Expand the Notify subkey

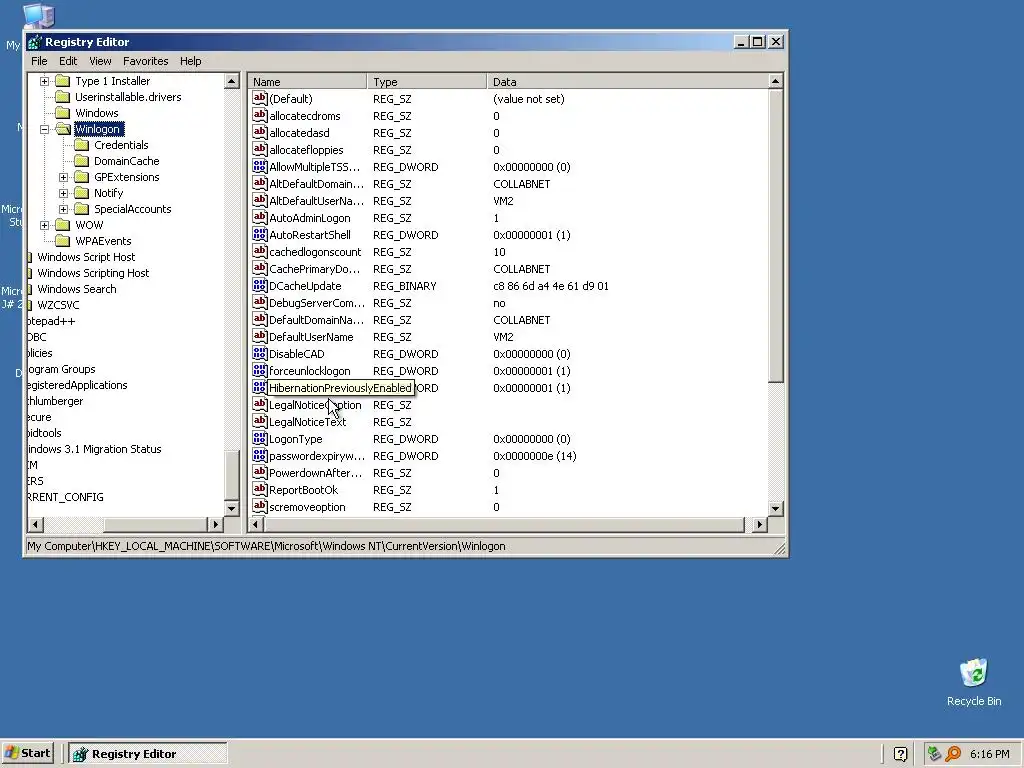63,193
